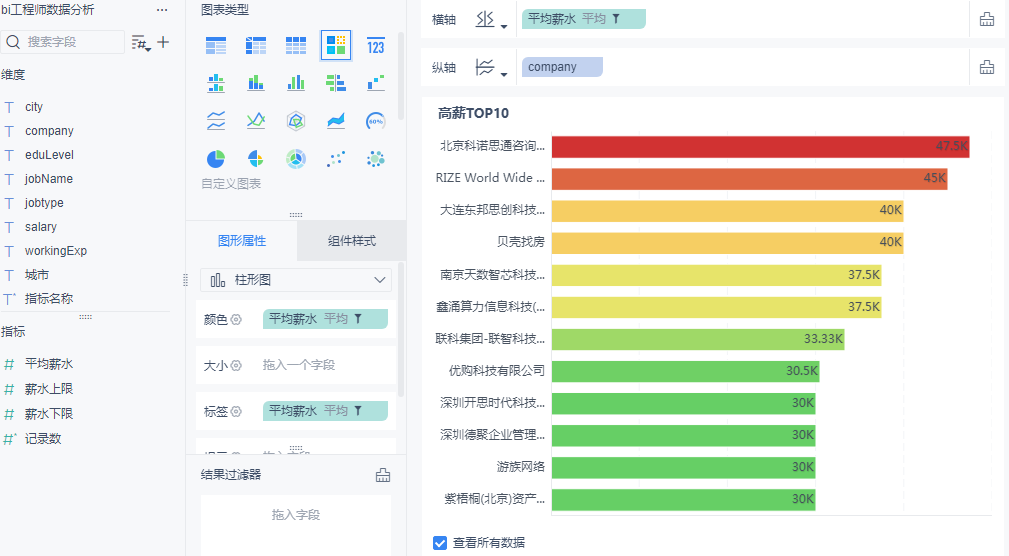Select the eduLevel dimension field
The image size is (1009, 556).
(49, 155)
